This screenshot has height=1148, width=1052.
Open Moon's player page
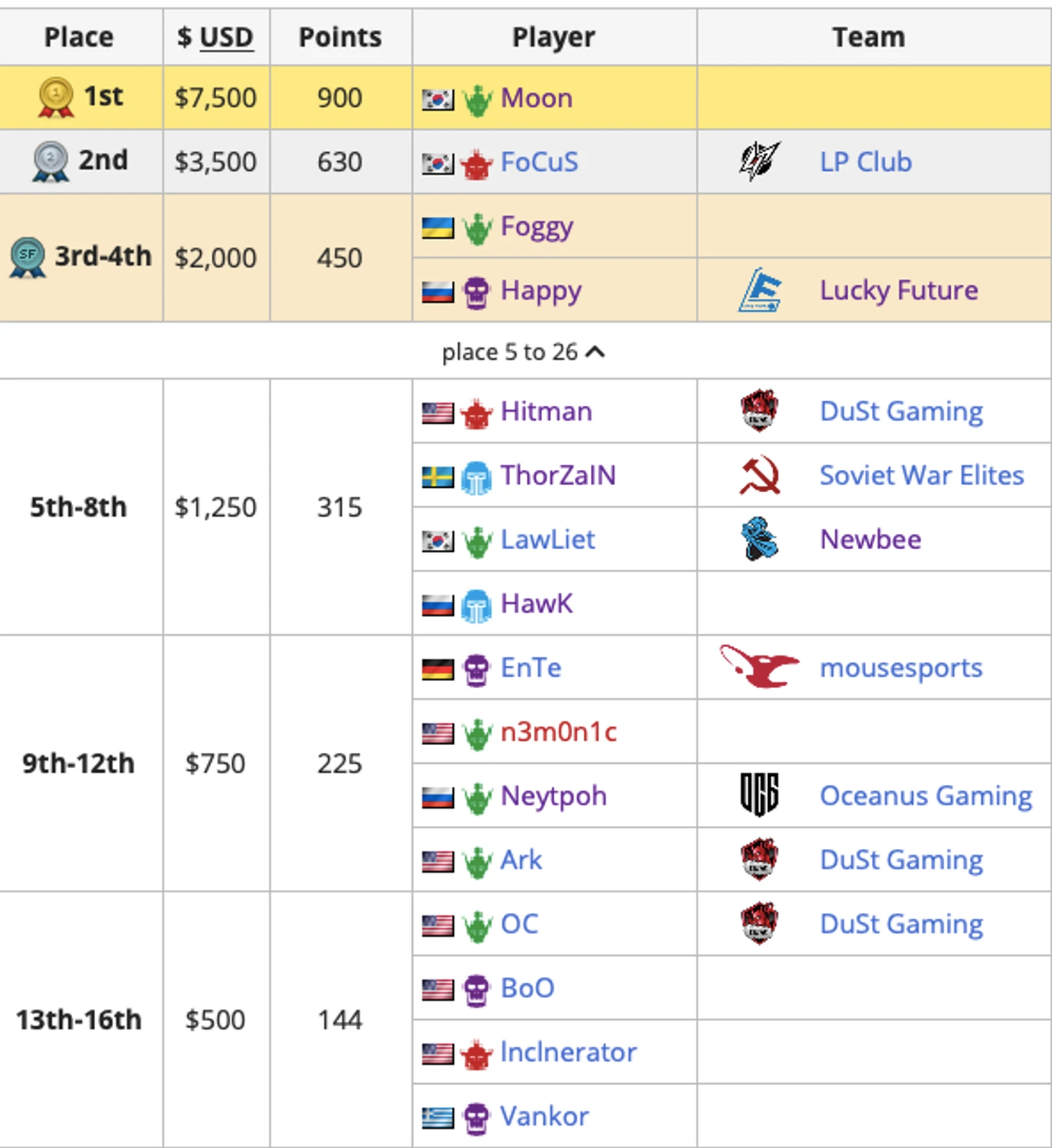536,98
